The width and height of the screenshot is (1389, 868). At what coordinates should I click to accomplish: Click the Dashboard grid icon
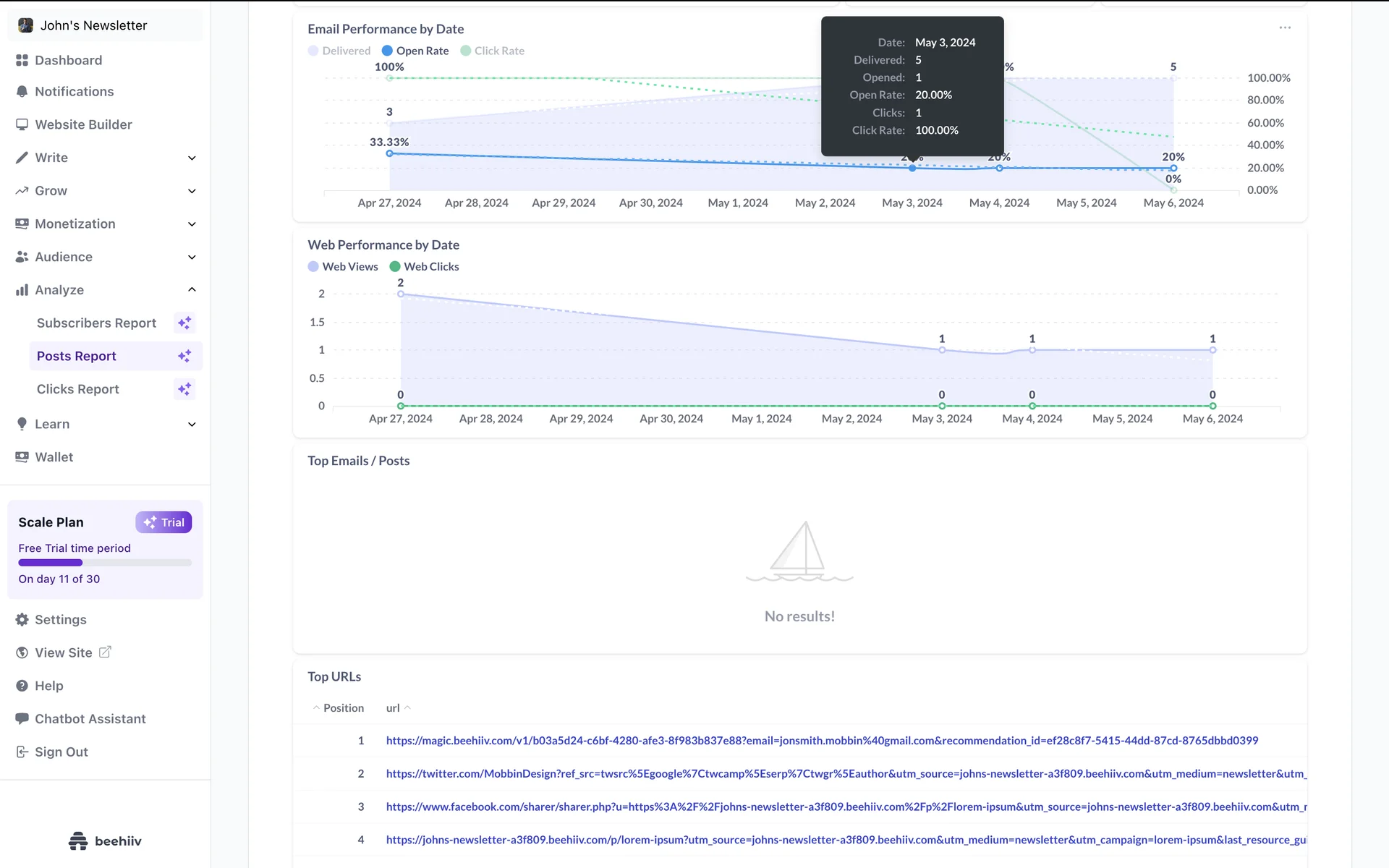coord(22,60)
